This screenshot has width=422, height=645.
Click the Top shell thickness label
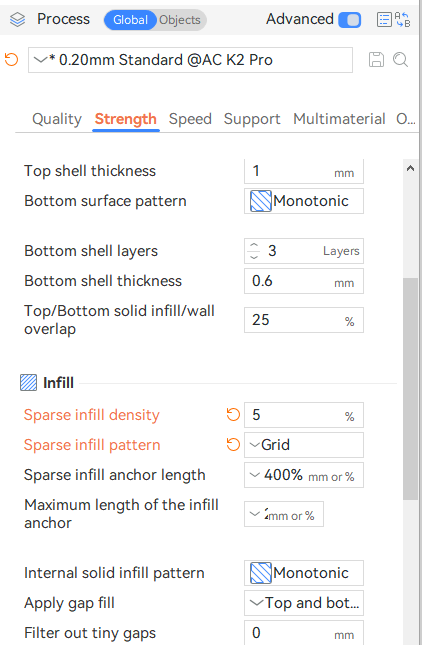pyautogui.click(x=90, y=171)
